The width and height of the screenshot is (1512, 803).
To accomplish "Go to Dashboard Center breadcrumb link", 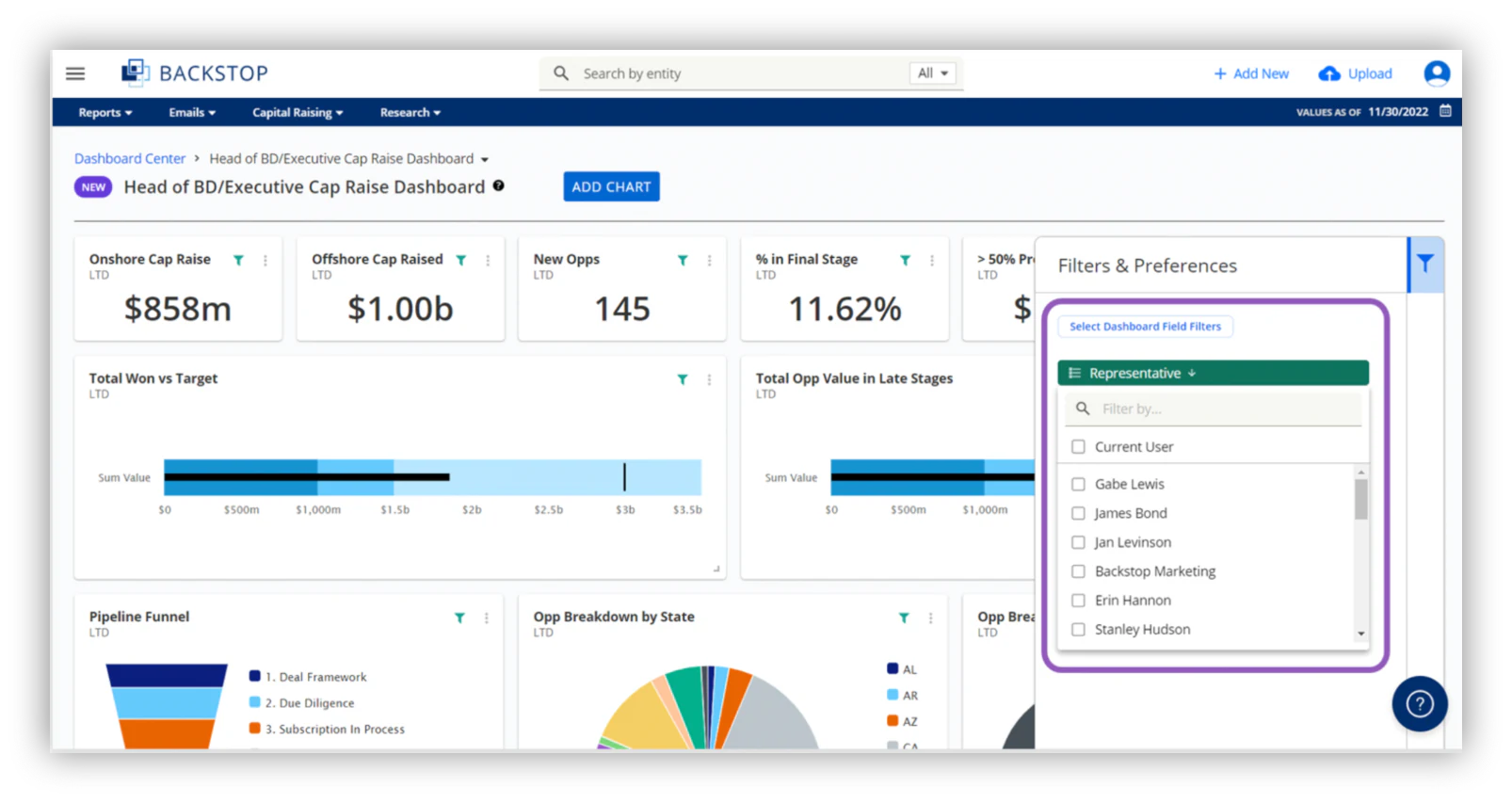I will click(130, 159).
